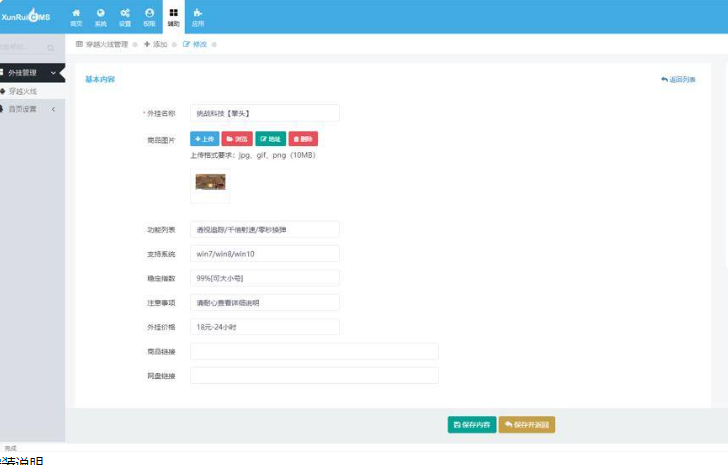Click the 返回列表 link
728x465 pixels.
coord(679,79)
